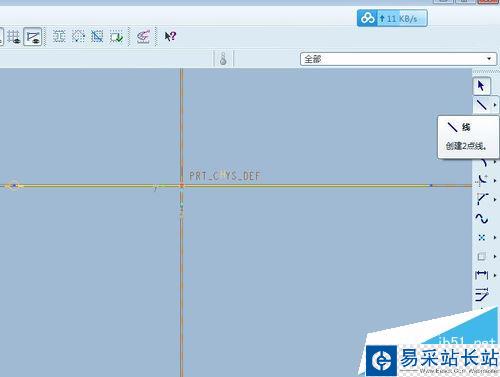Image resolution: width=500 pixels, height=377 pixels.
Task: Expand the dimension tool flyout arrow
Action: pos(495,275)
